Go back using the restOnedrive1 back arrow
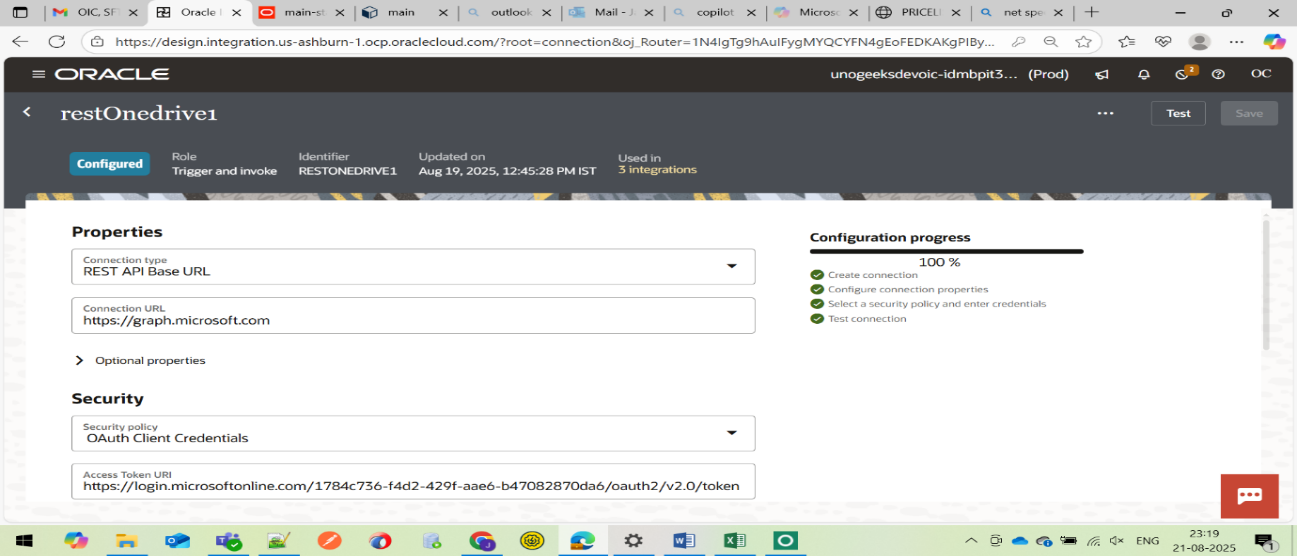Image resolution: width=1297 pixels, height=556 pixels. point(27,112)
